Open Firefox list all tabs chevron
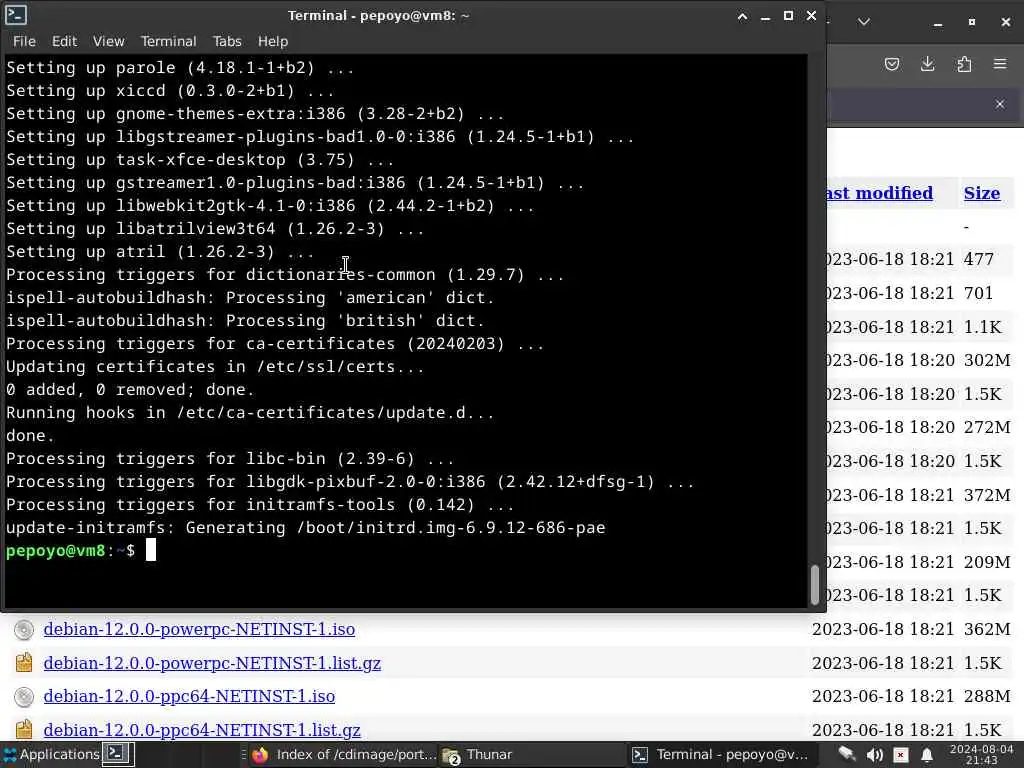The width and height of the screenshot is (1024, 768). pos(863,22)
